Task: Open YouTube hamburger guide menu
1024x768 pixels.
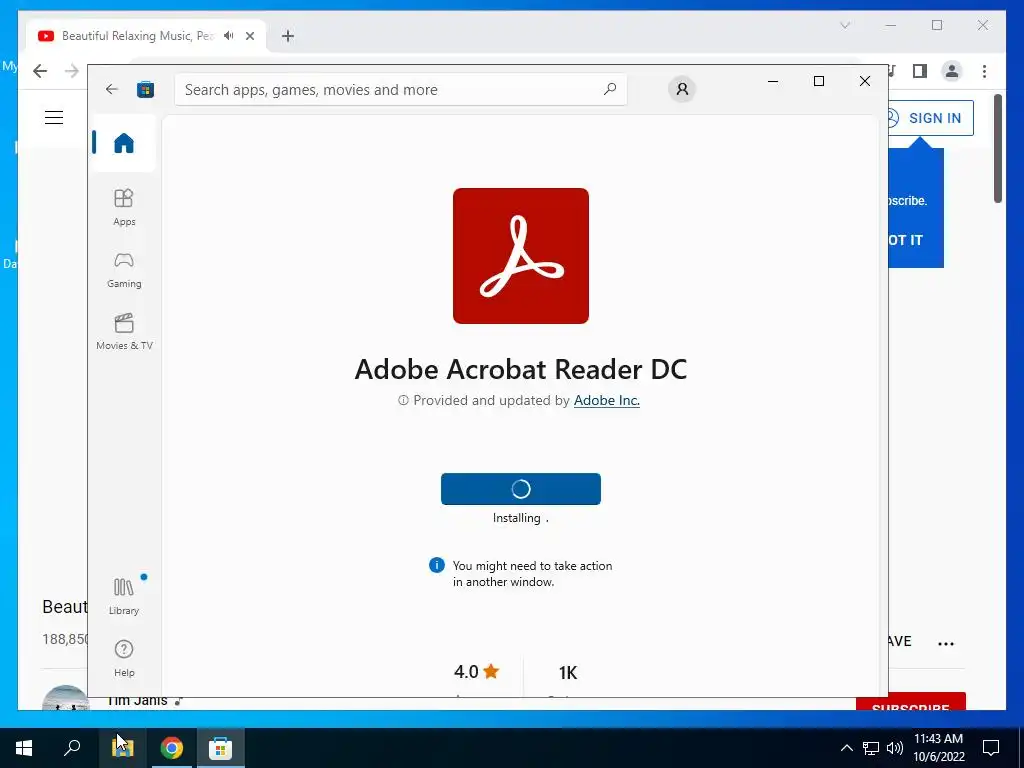Action: point(54,118)
